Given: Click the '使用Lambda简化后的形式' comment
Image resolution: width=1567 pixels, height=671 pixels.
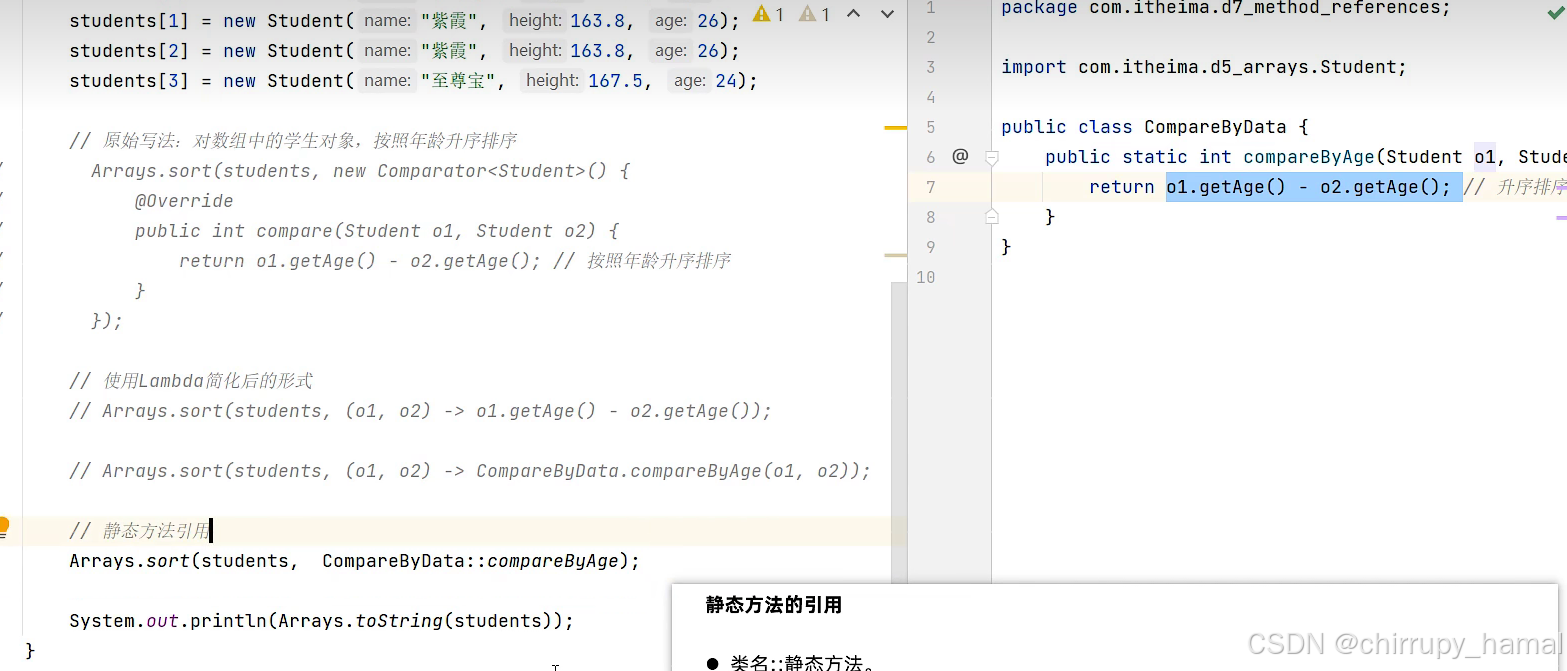Looking at the screenshot, I should tap(191, 381).
